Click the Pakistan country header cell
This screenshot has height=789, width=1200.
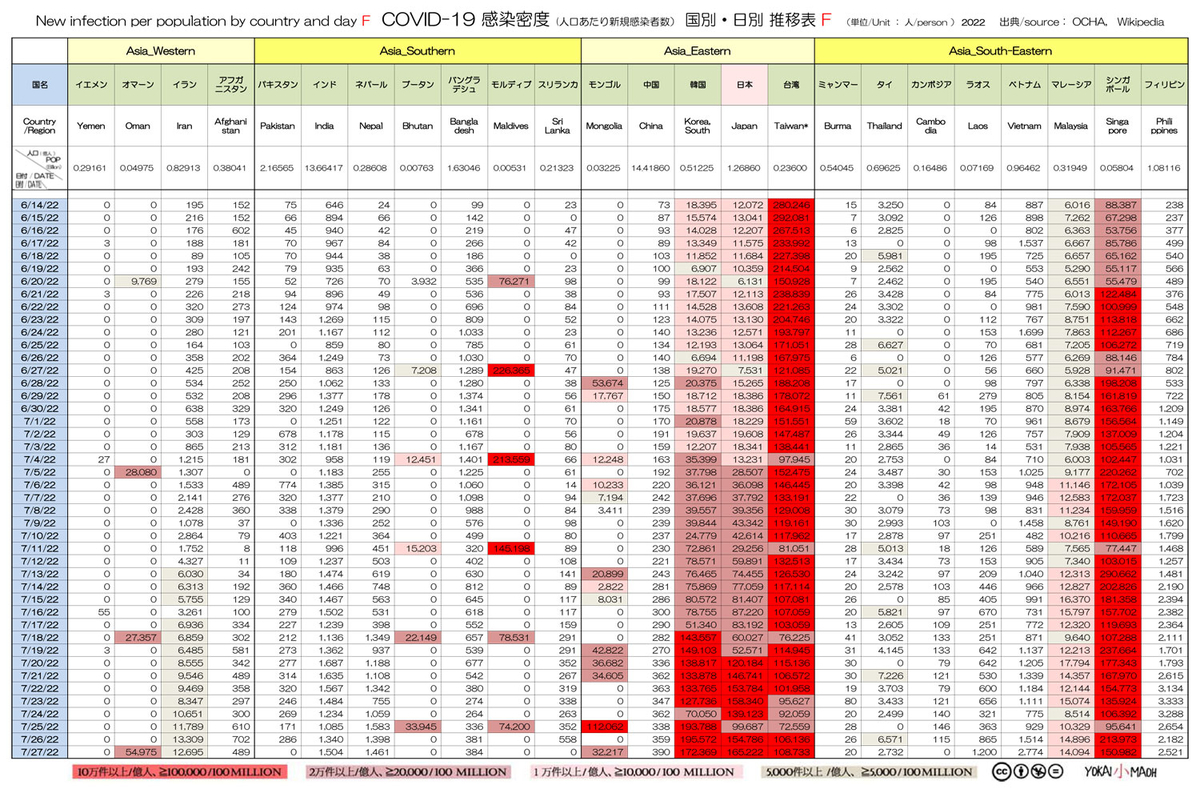click(278, 127)
